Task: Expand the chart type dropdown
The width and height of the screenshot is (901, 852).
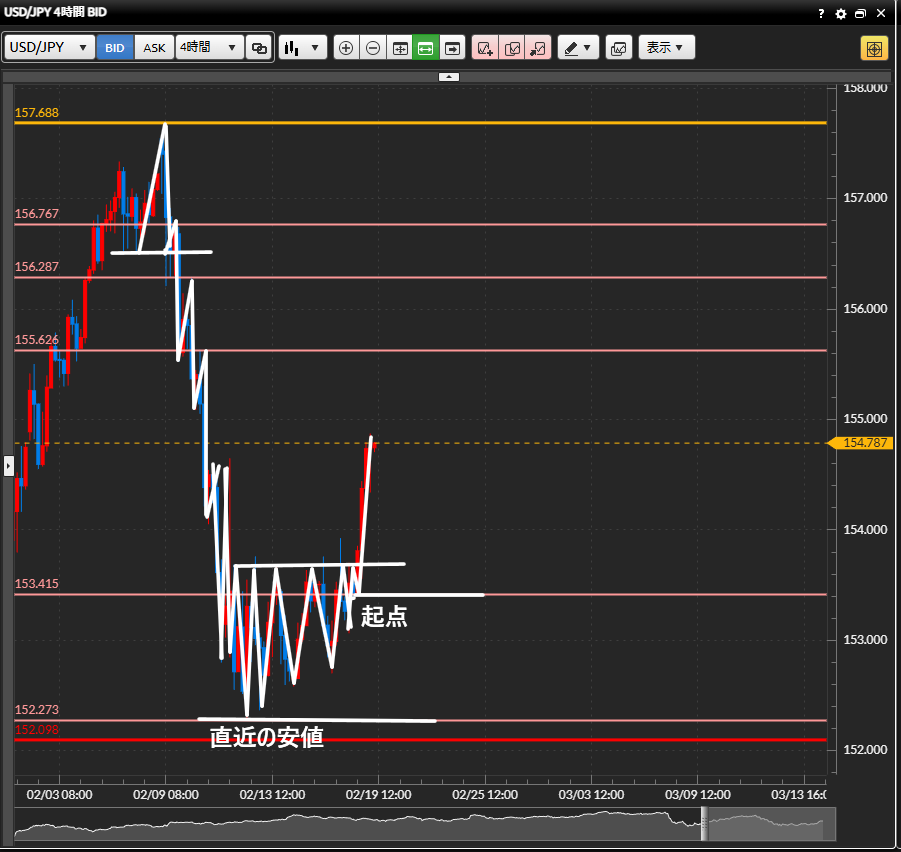Action: coord(302,48)
